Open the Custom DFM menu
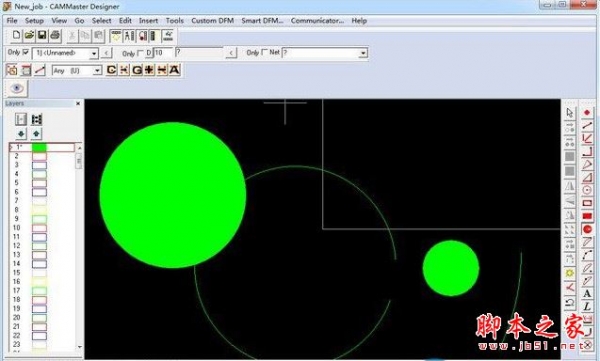The image size is (600, 361). coord(212,21)
